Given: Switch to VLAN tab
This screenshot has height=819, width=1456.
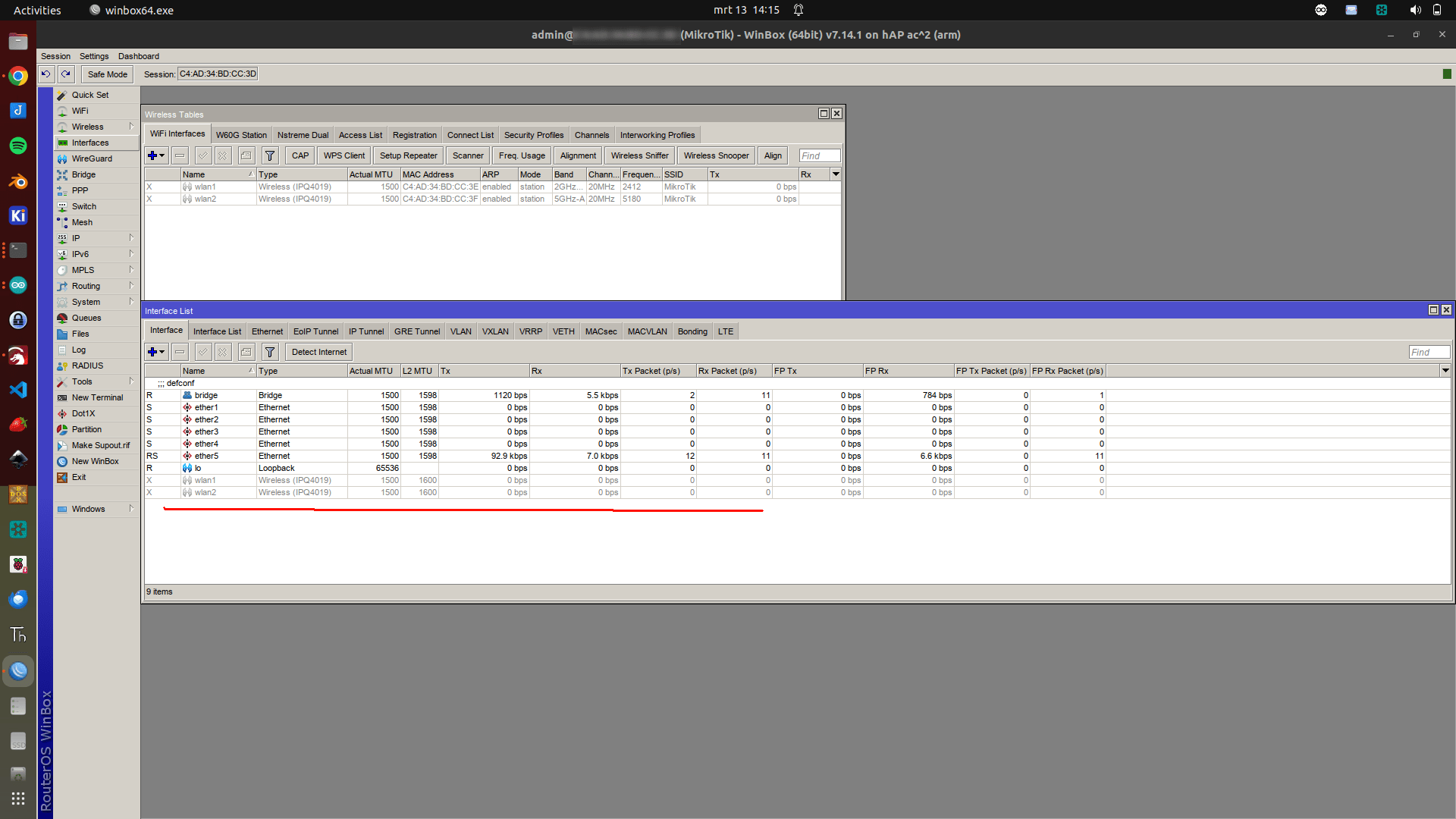Looking at the screenshot, I should point(461,331).
